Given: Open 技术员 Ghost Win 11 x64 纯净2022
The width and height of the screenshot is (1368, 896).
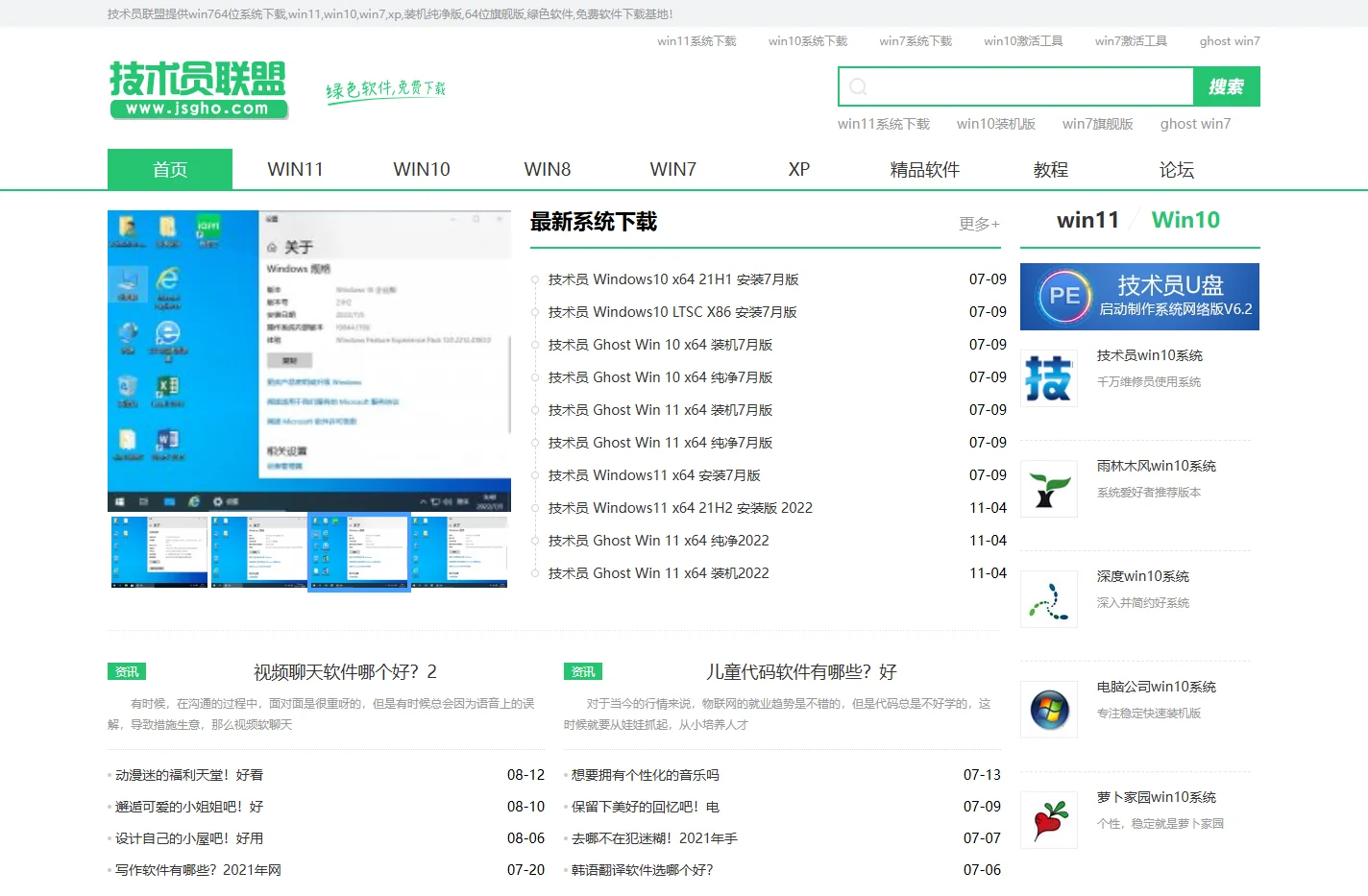Looking at the screenshot, I should [x=659, y=541].
